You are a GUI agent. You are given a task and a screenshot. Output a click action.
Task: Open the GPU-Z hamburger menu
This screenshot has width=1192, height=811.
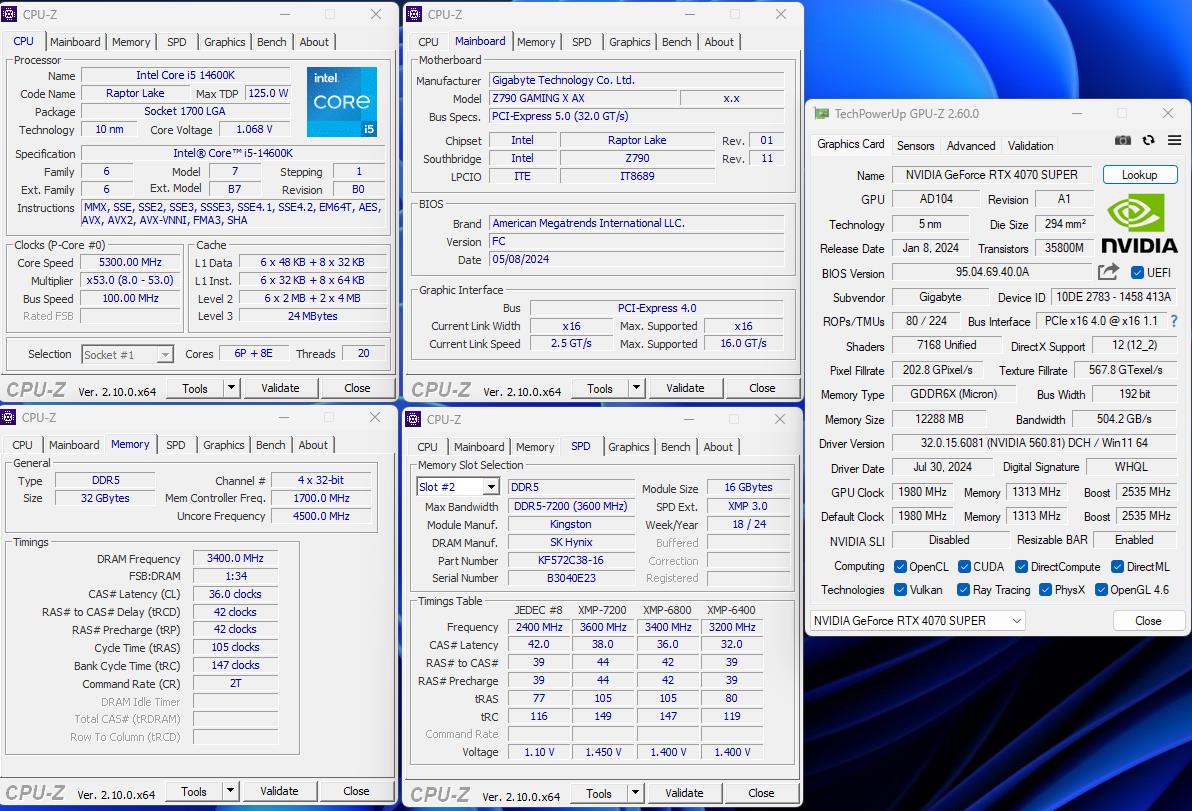1174,141
